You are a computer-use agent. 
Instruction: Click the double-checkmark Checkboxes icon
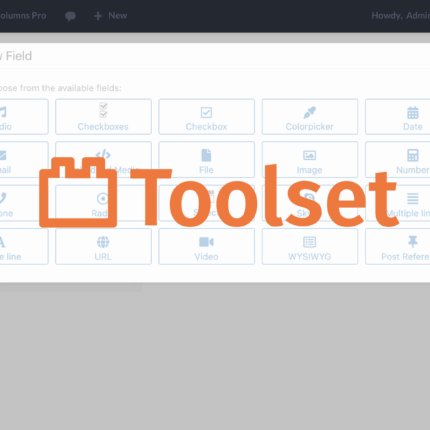click(103, 110)
